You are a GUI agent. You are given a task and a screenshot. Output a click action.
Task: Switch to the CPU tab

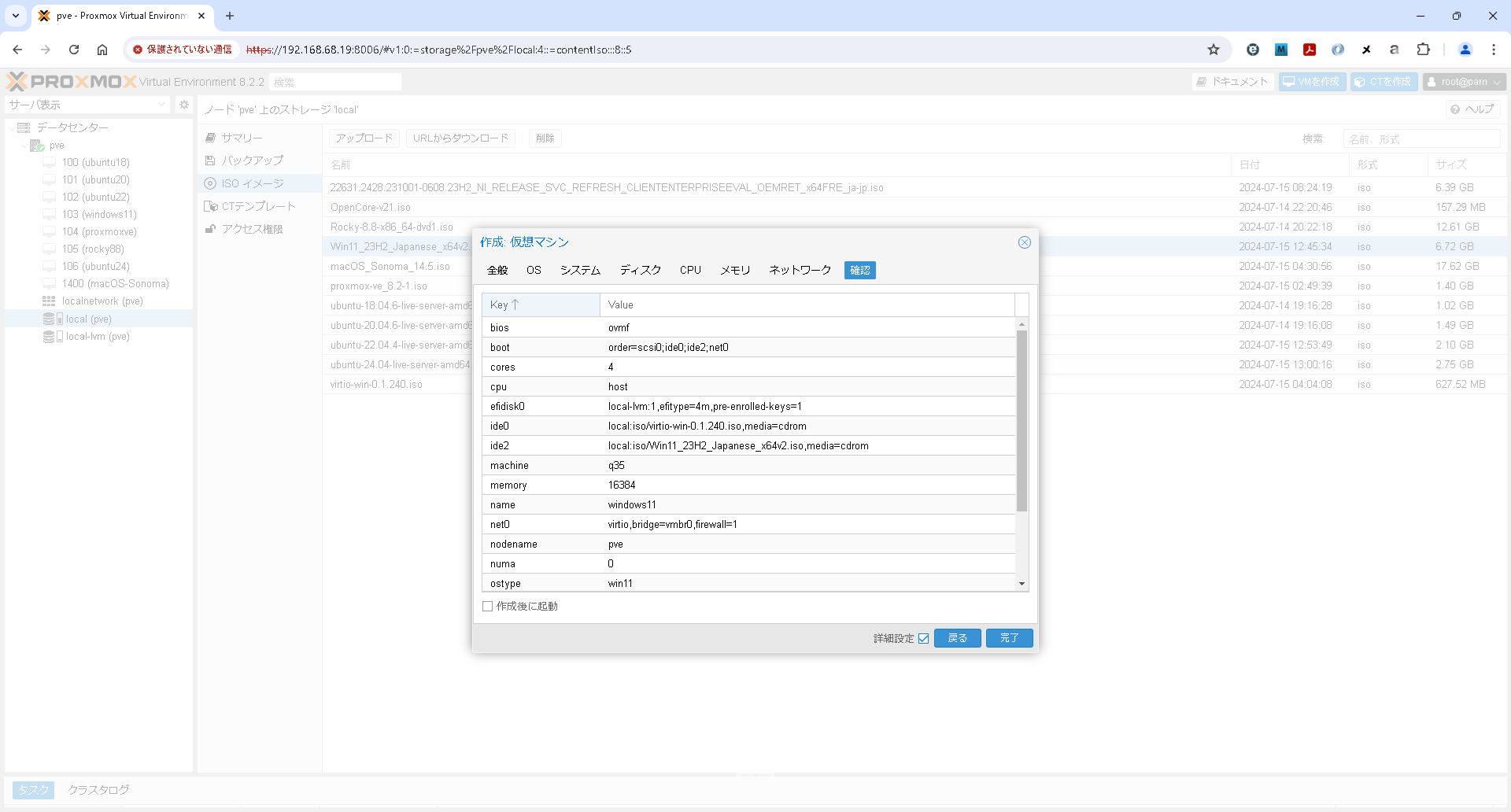pyautogui.click(x=690, y=271)
